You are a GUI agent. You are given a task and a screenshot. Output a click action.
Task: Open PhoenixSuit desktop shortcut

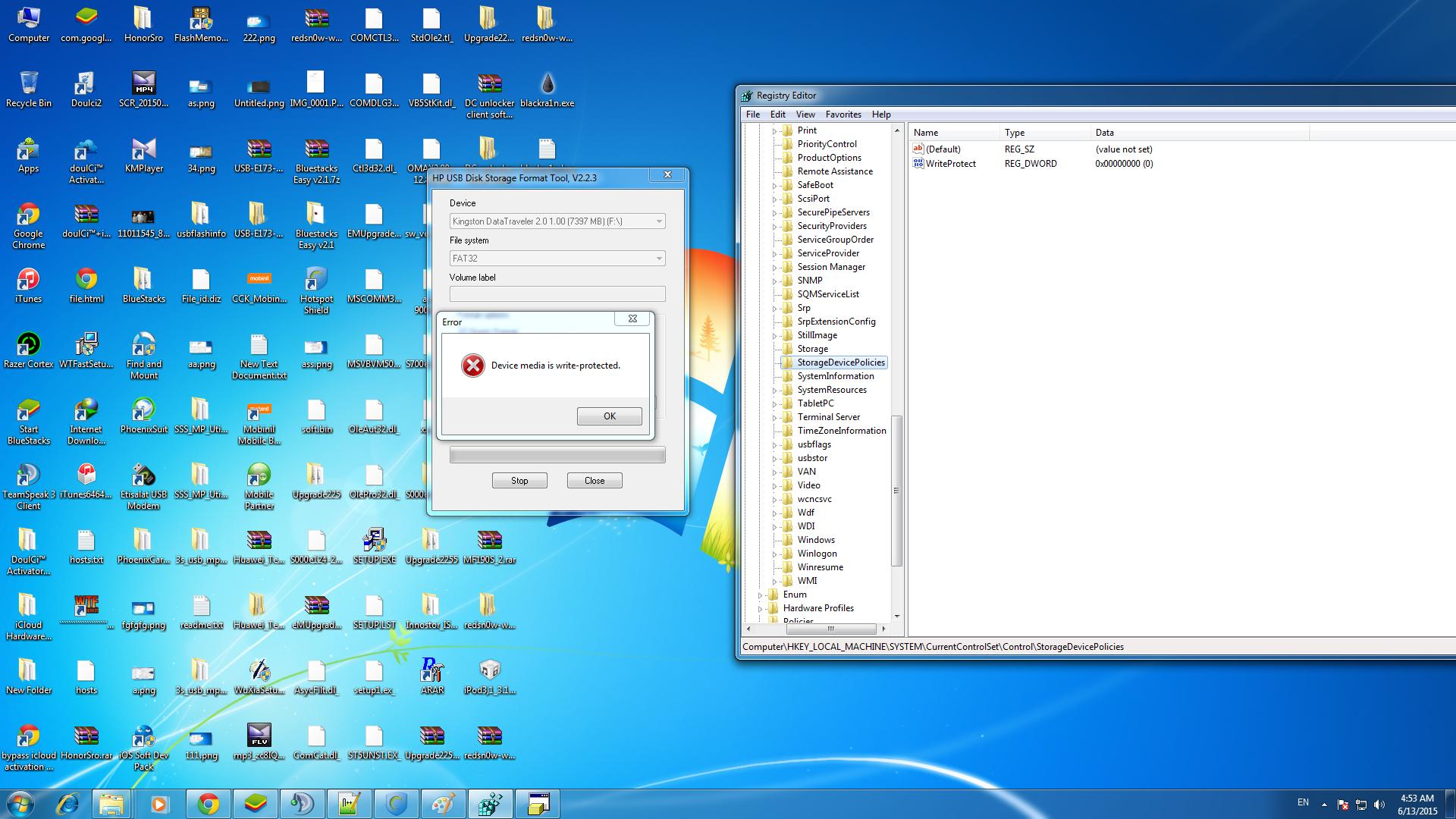pyautogui.click(x=144, y=416)
